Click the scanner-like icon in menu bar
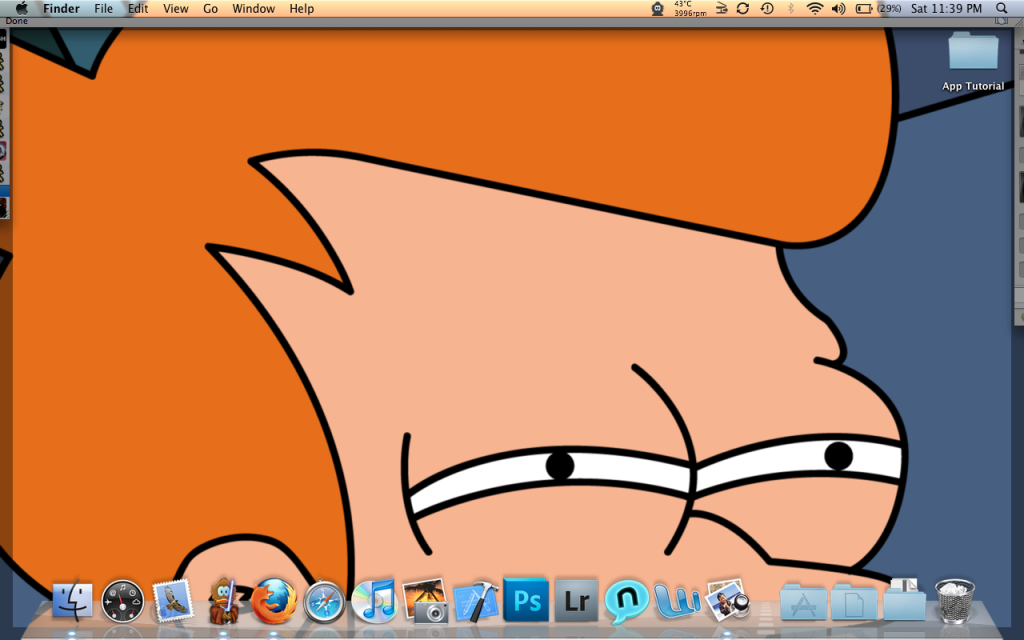 721,8
